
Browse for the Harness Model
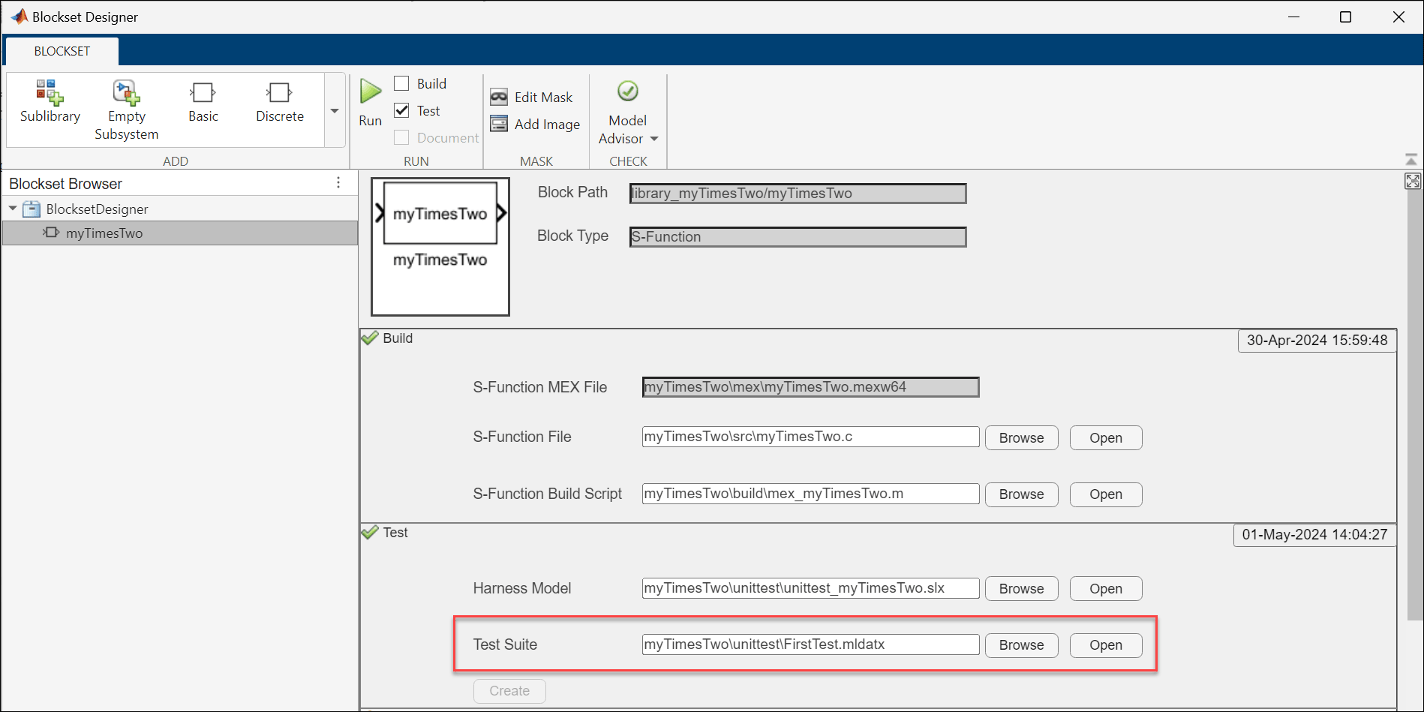click(x=1021, y=589)
